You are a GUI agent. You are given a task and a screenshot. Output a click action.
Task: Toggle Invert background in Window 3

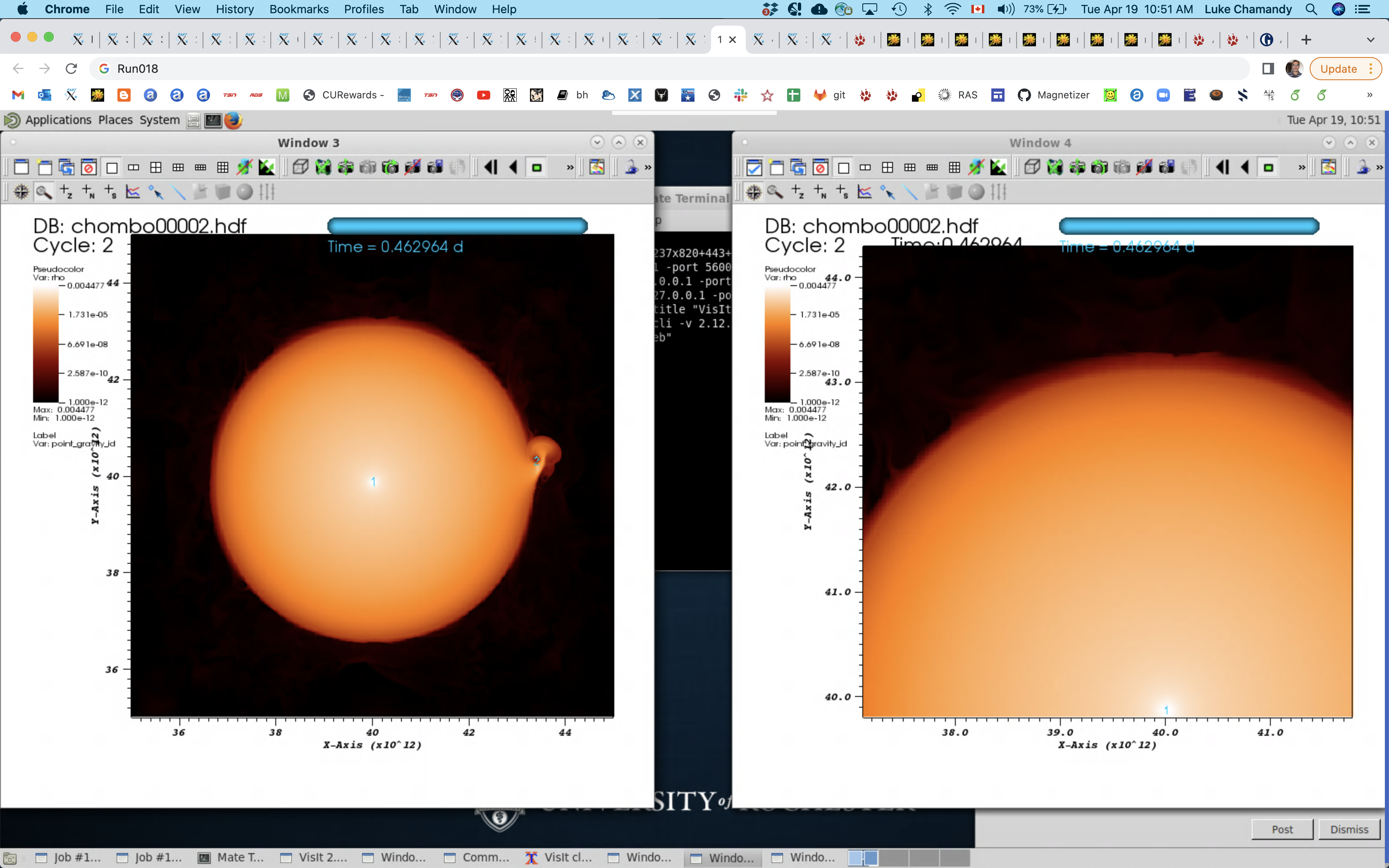tap(267, 168)
